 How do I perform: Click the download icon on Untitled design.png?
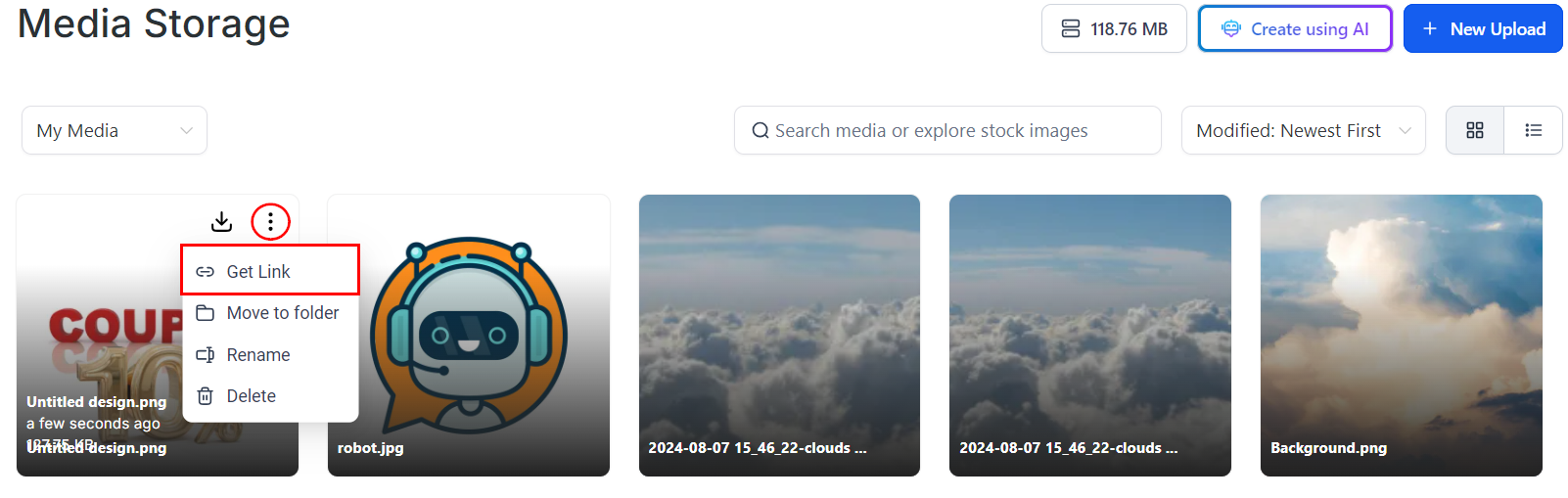tap(222, 222)
